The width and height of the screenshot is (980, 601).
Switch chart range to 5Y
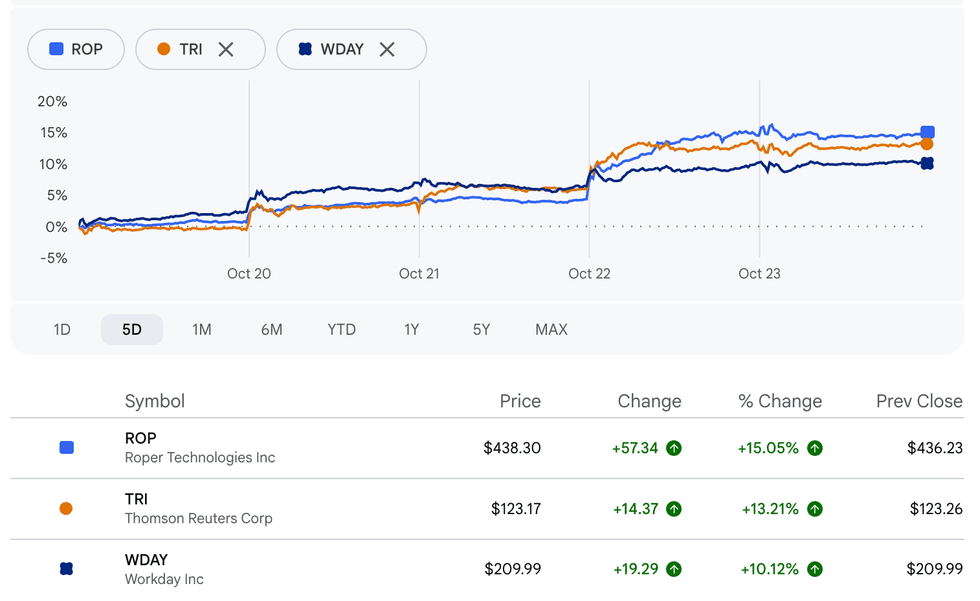[481, 329]
